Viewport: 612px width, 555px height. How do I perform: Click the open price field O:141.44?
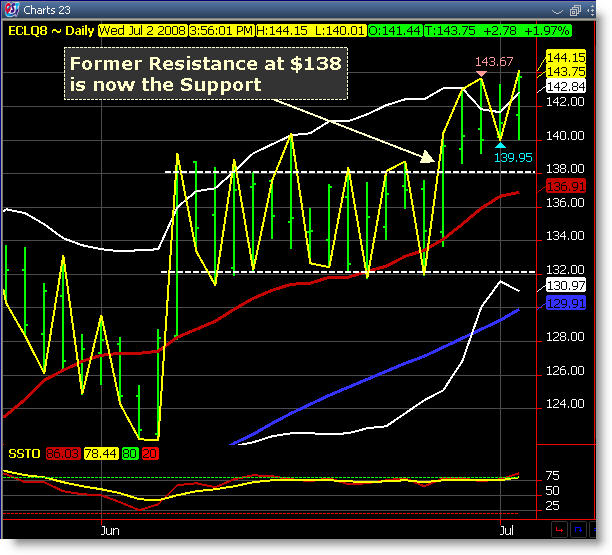[x=395, y=31]
